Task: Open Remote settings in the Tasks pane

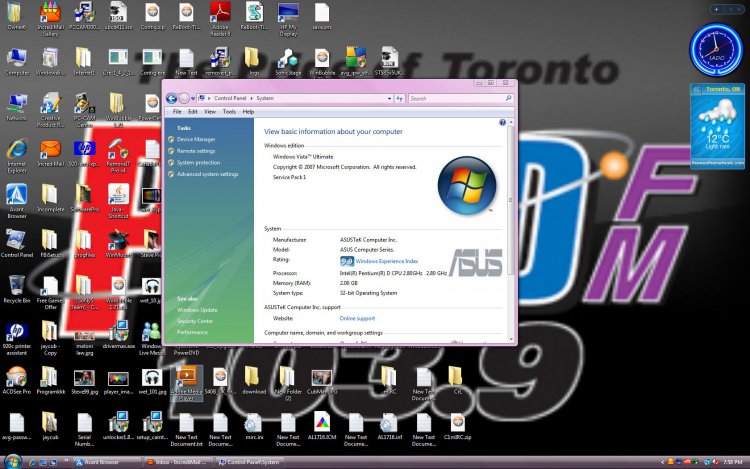Action: click(x=196, y=151)
